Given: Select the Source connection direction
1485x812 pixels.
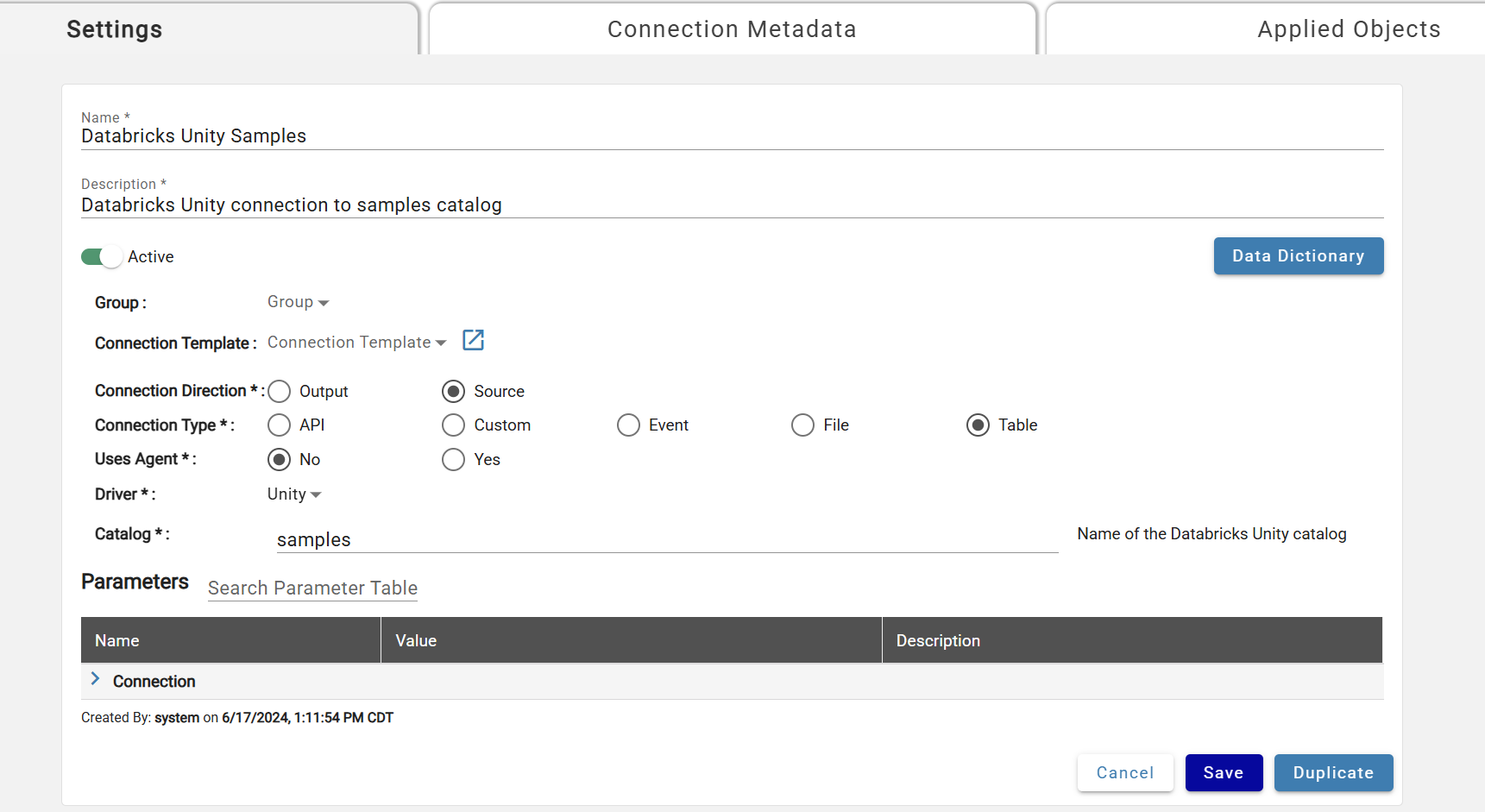Looking at the screenshot, I should [453, 391].
